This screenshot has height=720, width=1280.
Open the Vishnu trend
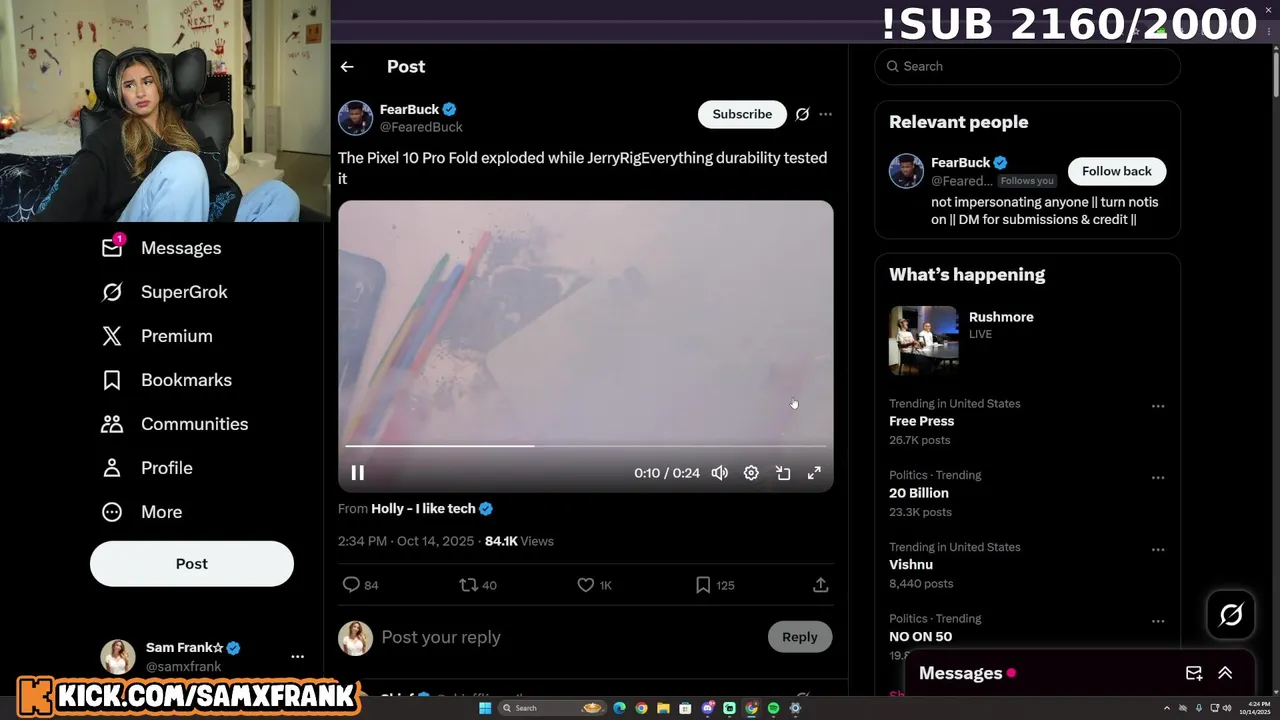coord(911,565)
